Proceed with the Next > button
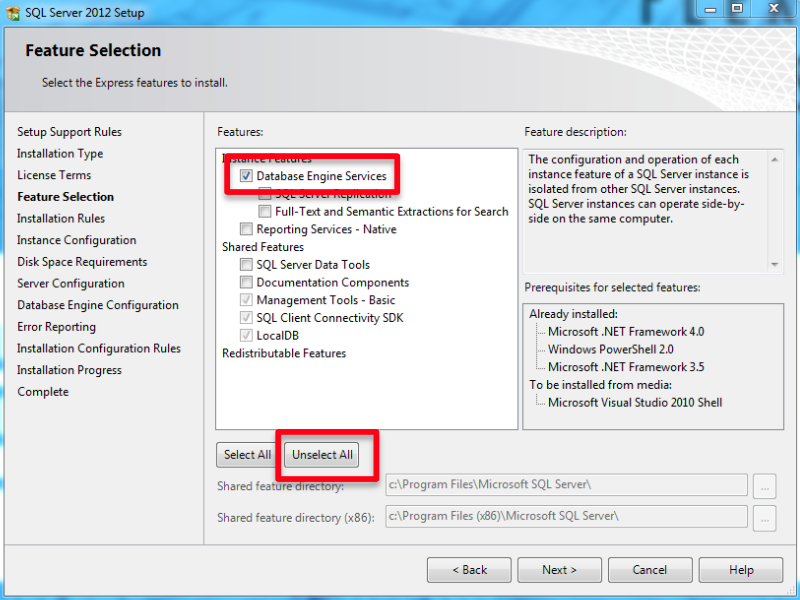This screenshot has width=800, height=600. [559, 570]
